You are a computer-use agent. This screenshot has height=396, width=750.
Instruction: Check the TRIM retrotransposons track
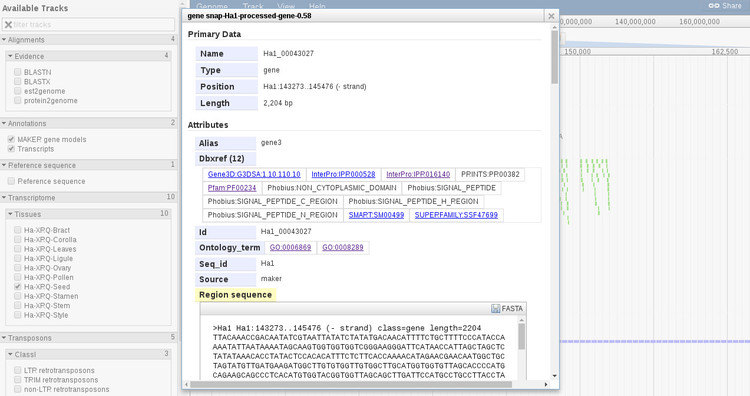click(18, 380)
